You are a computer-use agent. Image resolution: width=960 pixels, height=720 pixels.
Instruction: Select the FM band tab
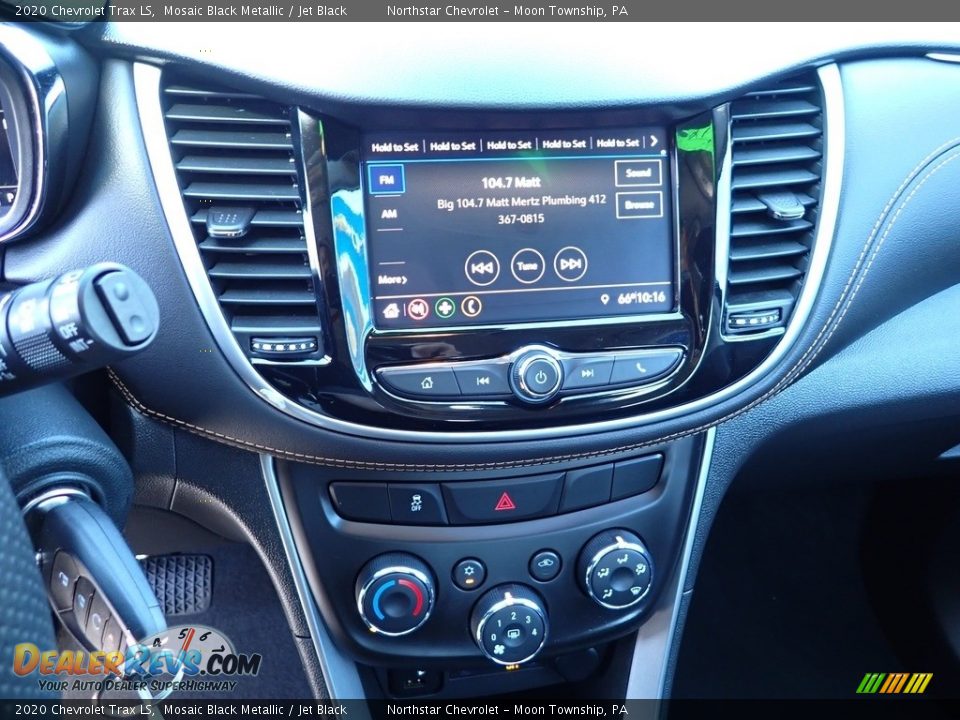386,179
